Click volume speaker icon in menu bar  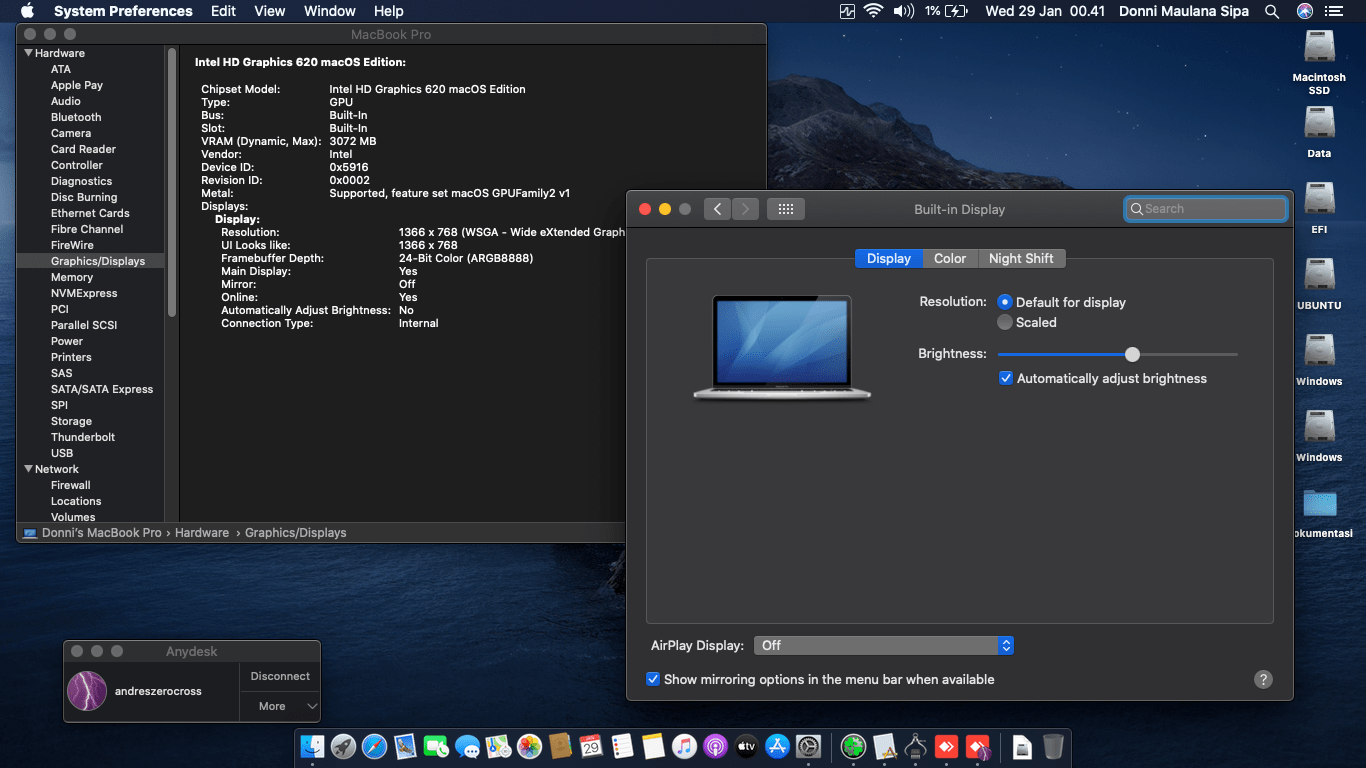point(904,11)
